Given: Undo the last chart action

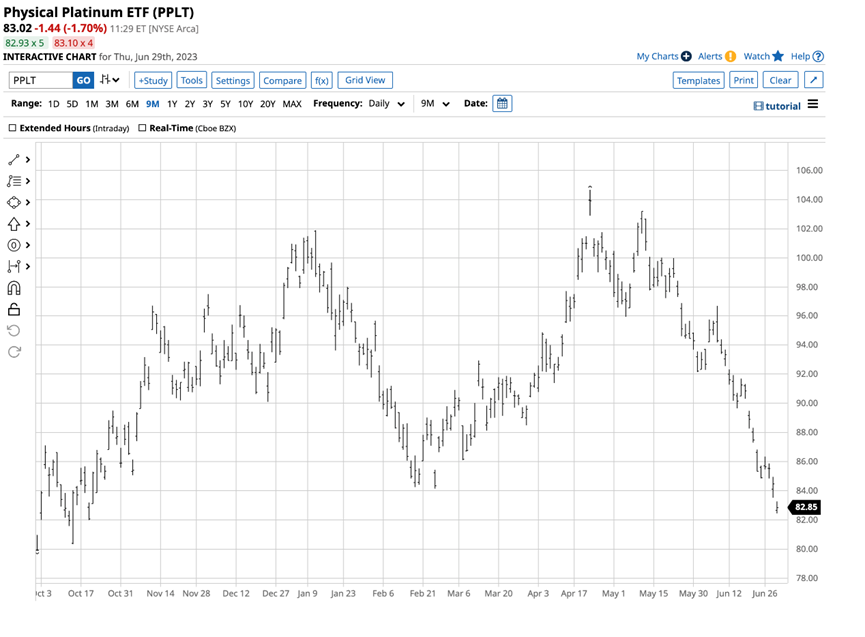Looking at the screenshot, I should (x=14, y=330).
